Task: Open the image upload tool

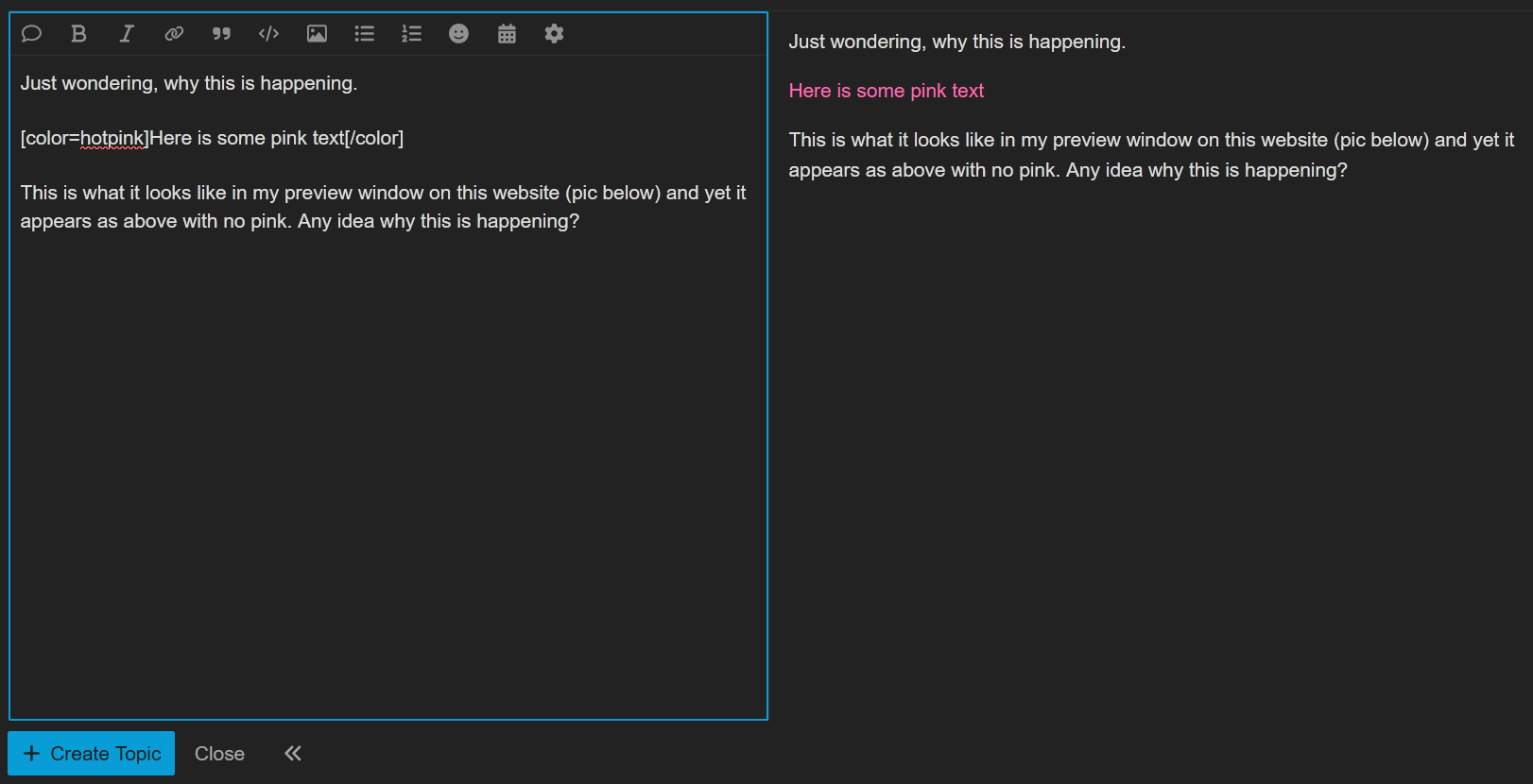Action: point(317,34)
